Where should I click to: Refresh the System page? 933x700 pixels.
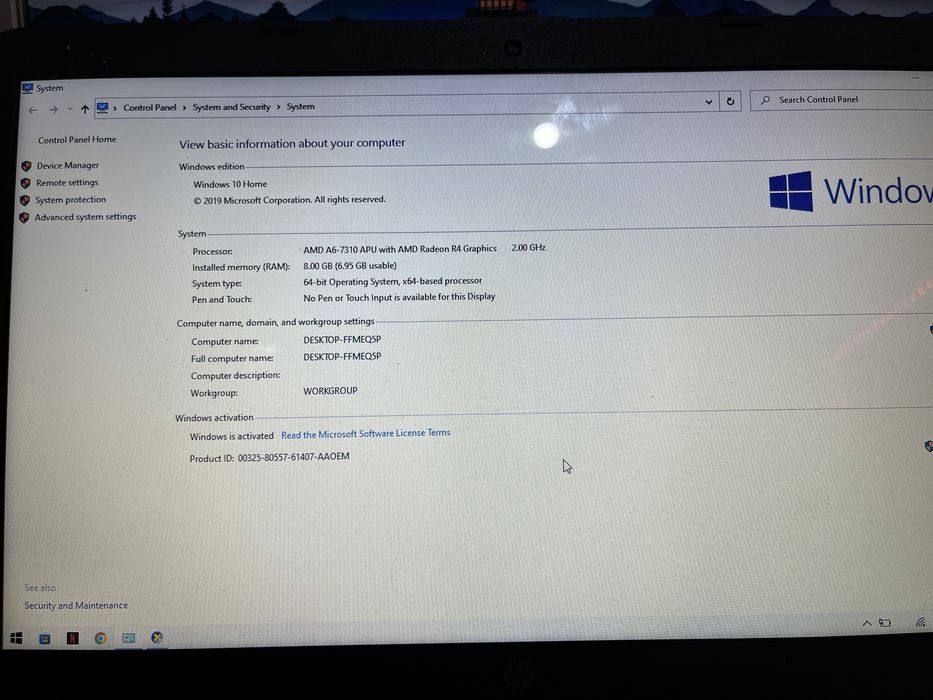(730, 101)
